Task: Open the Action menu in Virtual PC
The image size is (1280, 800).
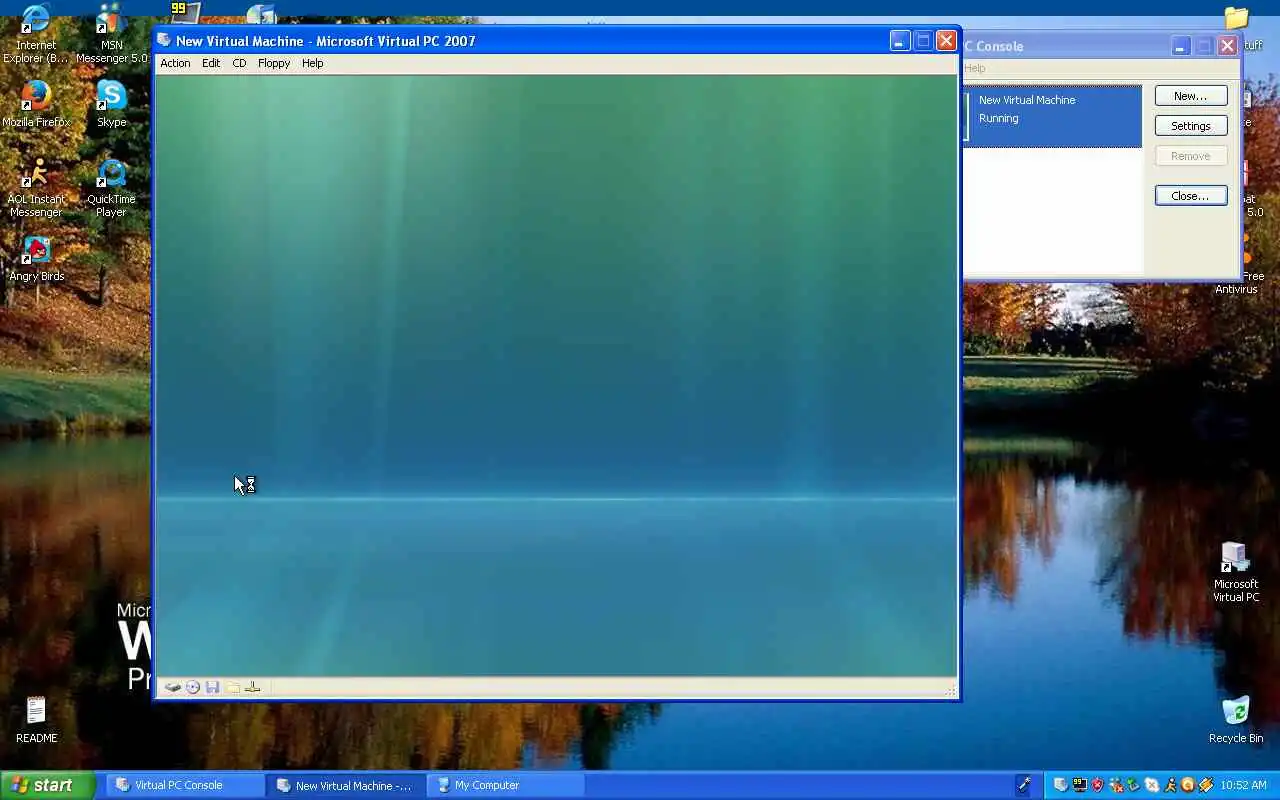Action: click(x=175, y=63)
